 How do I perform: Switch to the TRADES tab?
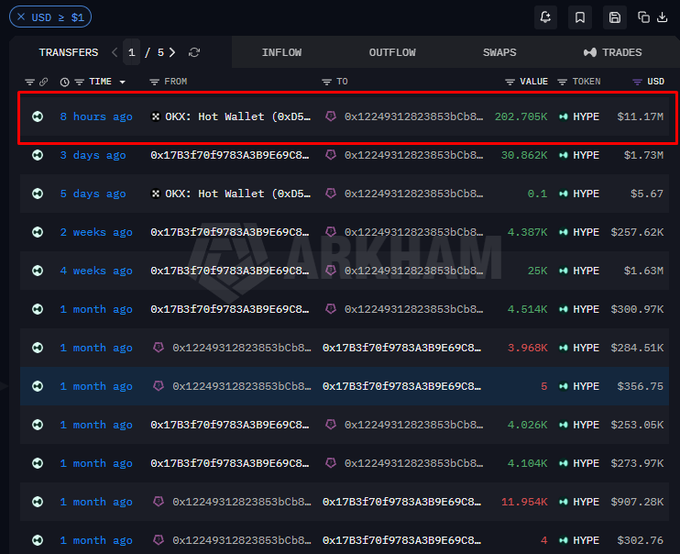click(612, 52)
